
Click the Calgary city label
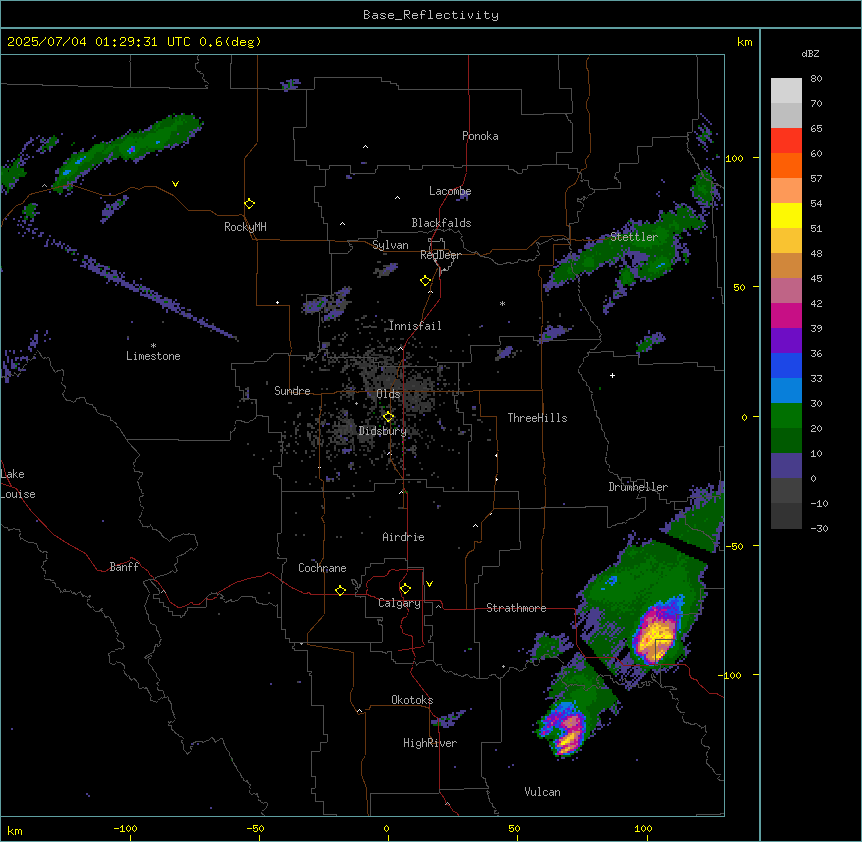tap(399, 603)
